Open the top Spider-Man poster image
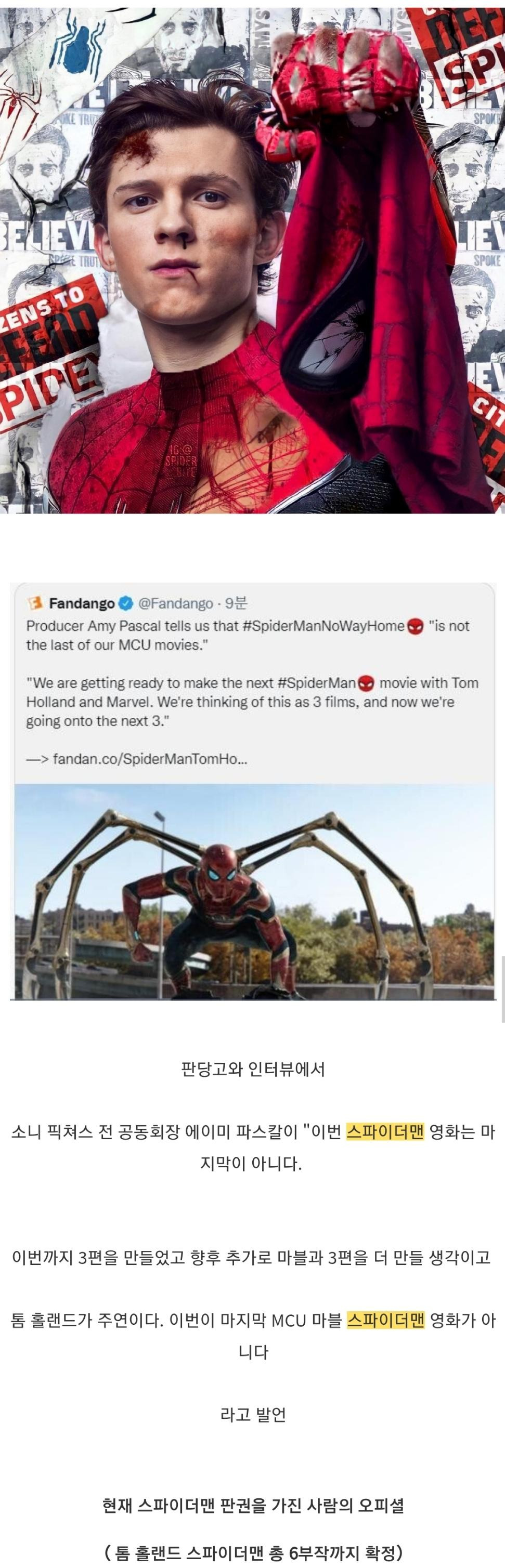 pos(252,257)
